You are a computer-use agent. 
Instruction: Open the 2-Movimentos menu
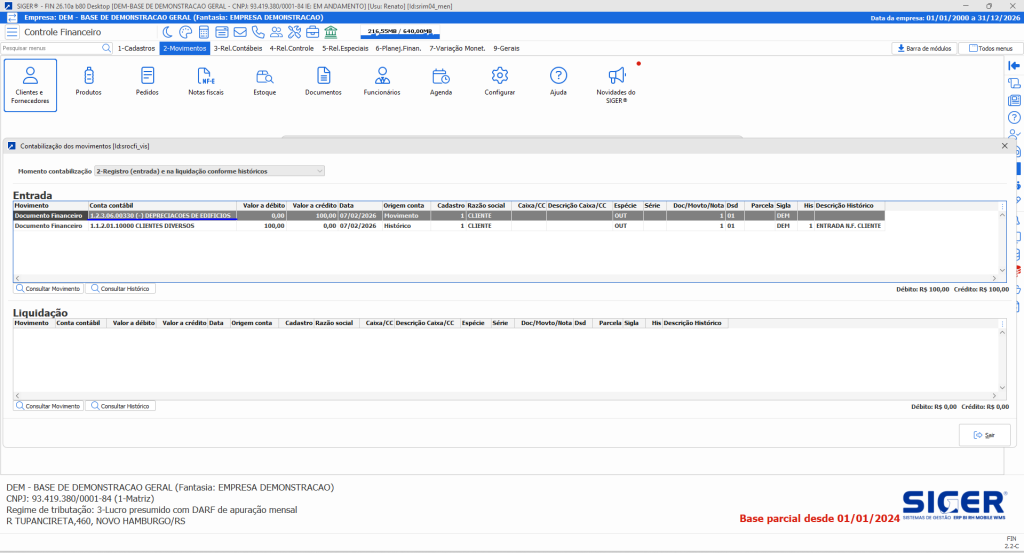(184, 48)
